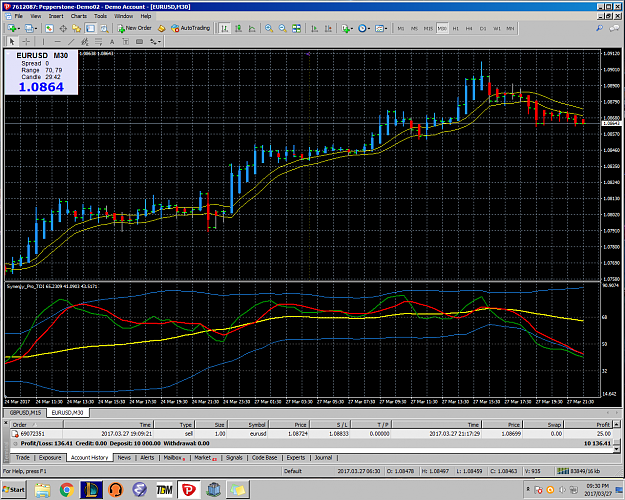Open the View menu
Viewport: 625px width, 500px height.
(x=36, y=16)
